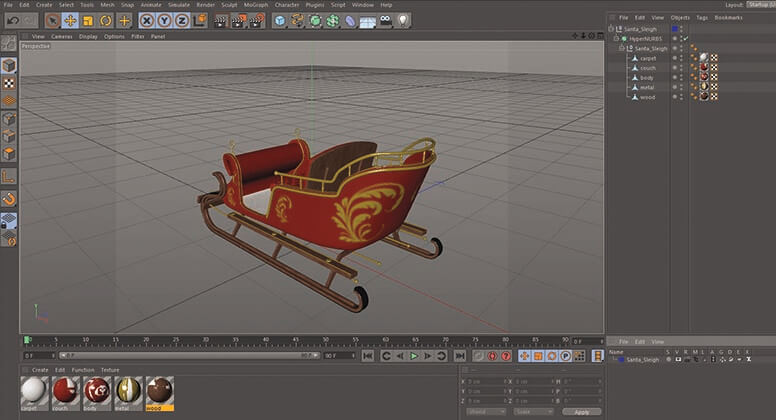This screenshot has height=420, width=776.
Task: Click the Undo arrow icon
Action: 12,20
